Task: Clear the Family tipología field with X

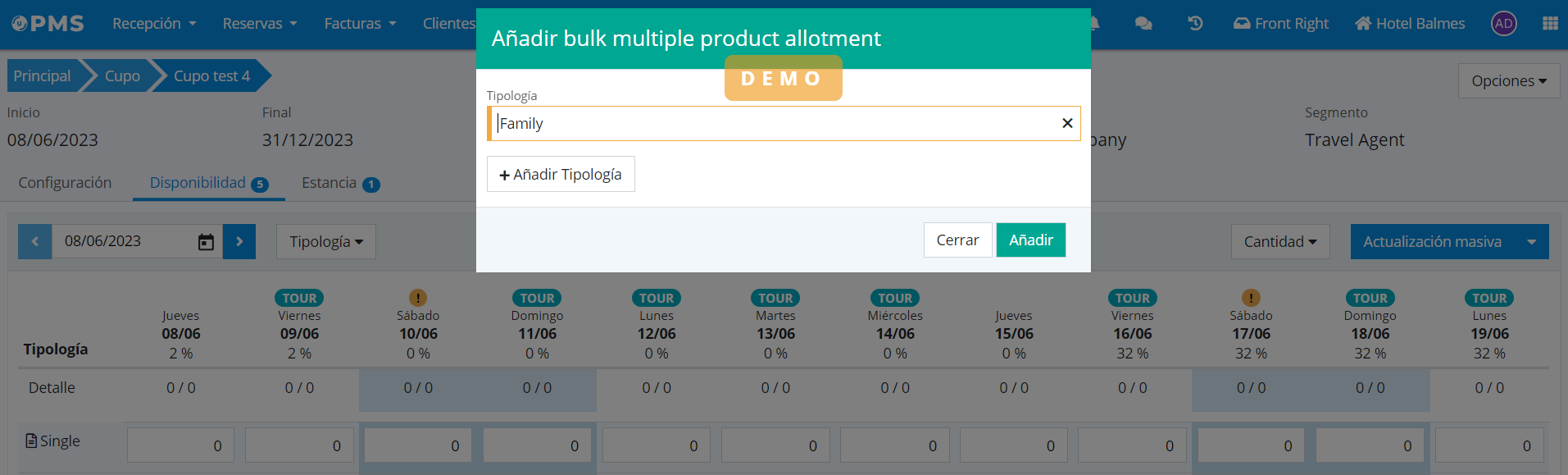Action: coord(1067,123)
